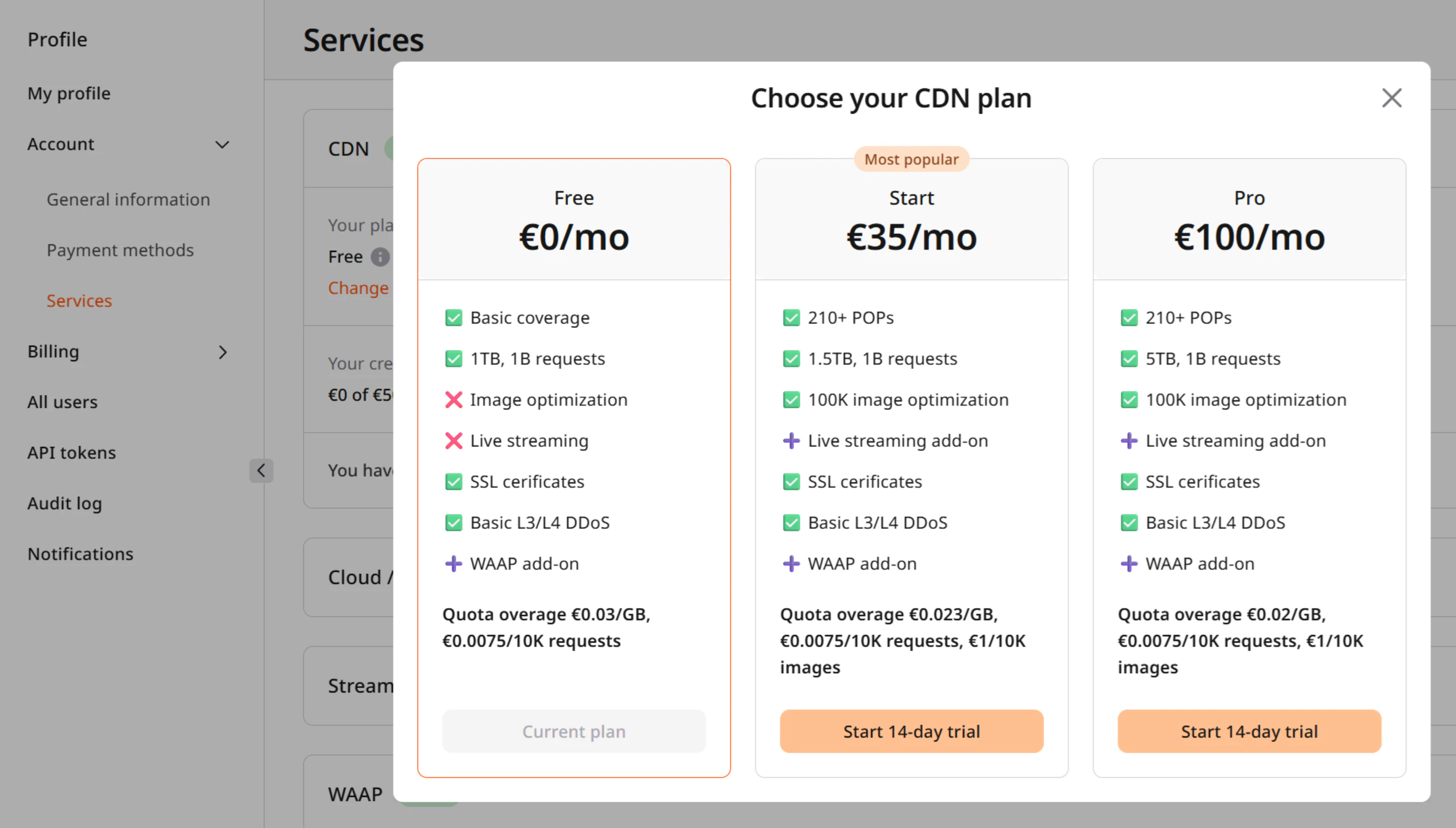
Task: Click the plus icon beside WAAP add-on in Free plan
Action: pos(454,564)
